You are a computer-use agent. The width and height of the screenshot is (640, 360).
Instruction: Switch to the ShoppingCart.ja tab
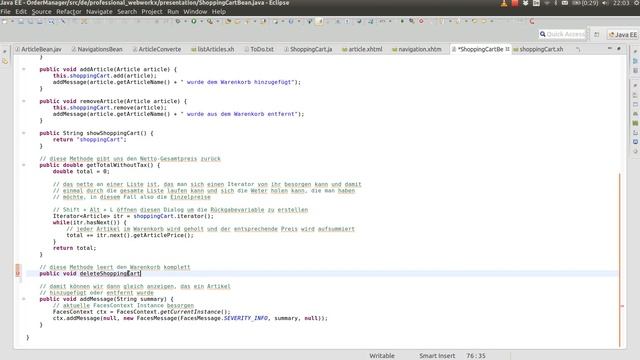click(x=308, y=49)
